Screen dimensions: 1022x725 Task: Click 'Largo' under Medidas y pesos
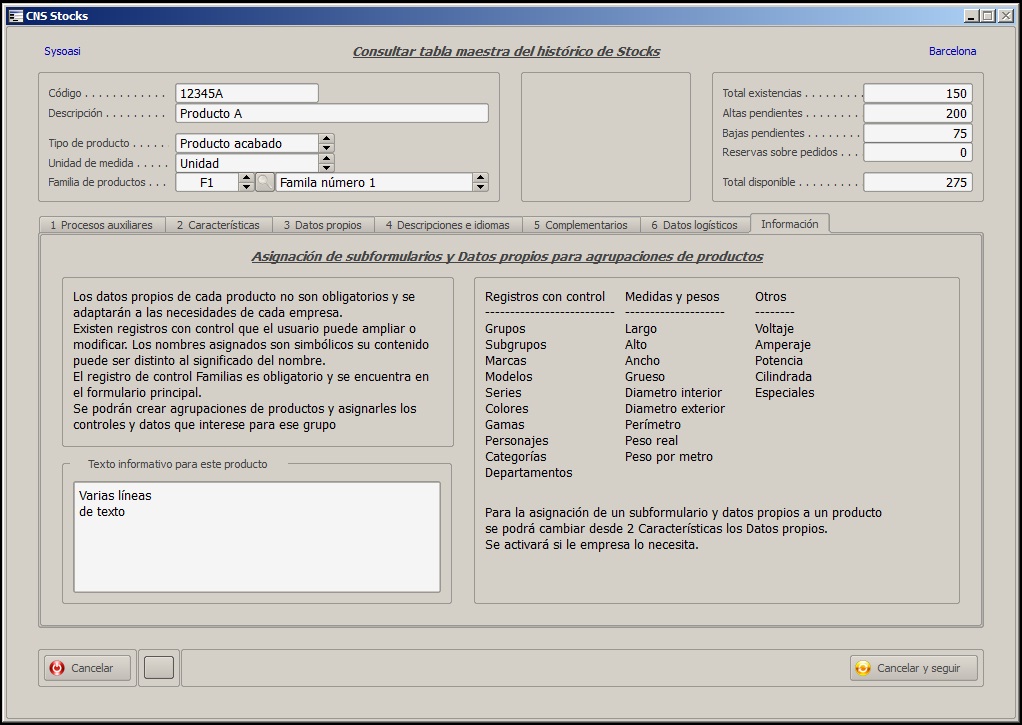641,329
